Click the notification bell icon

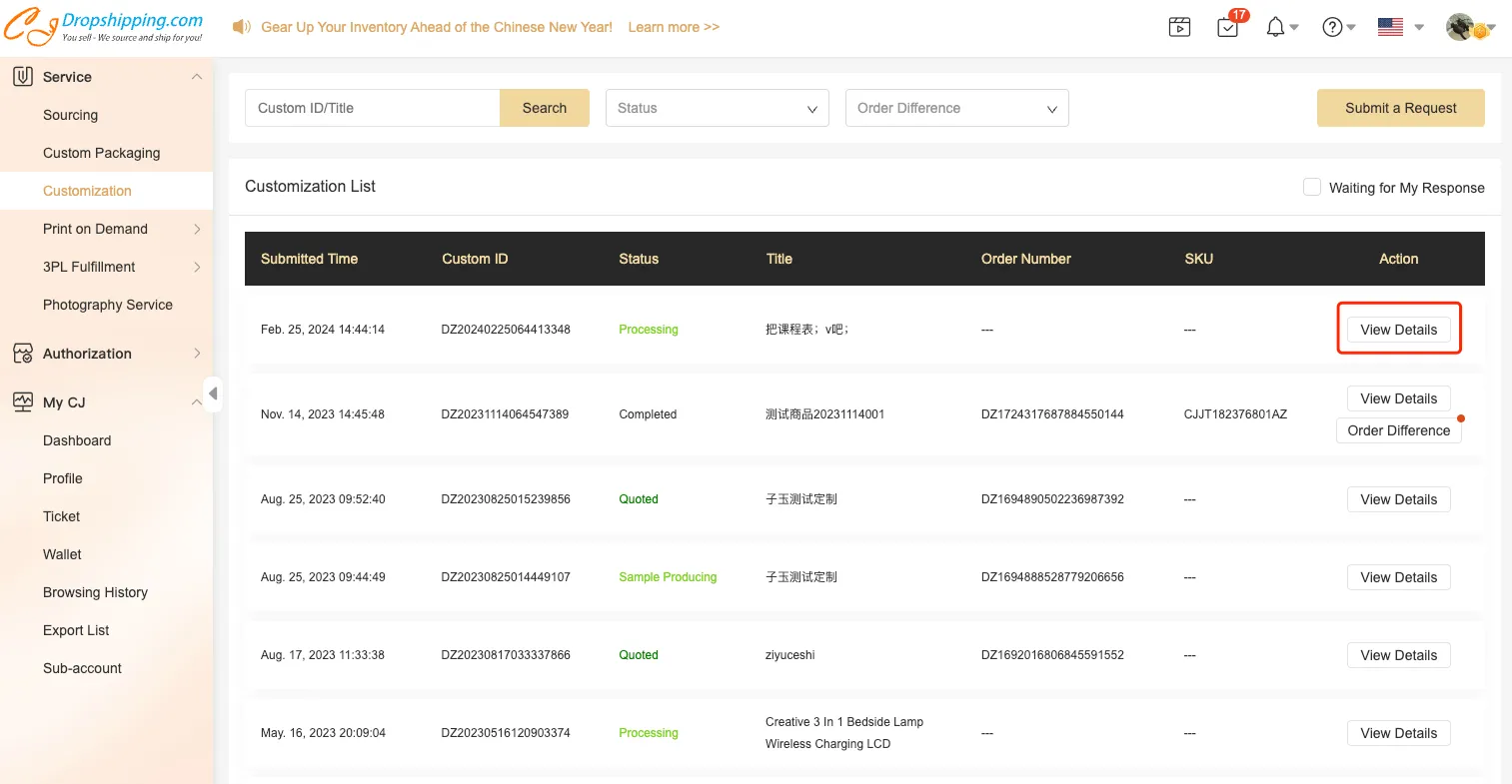[x=1275, y=28]
